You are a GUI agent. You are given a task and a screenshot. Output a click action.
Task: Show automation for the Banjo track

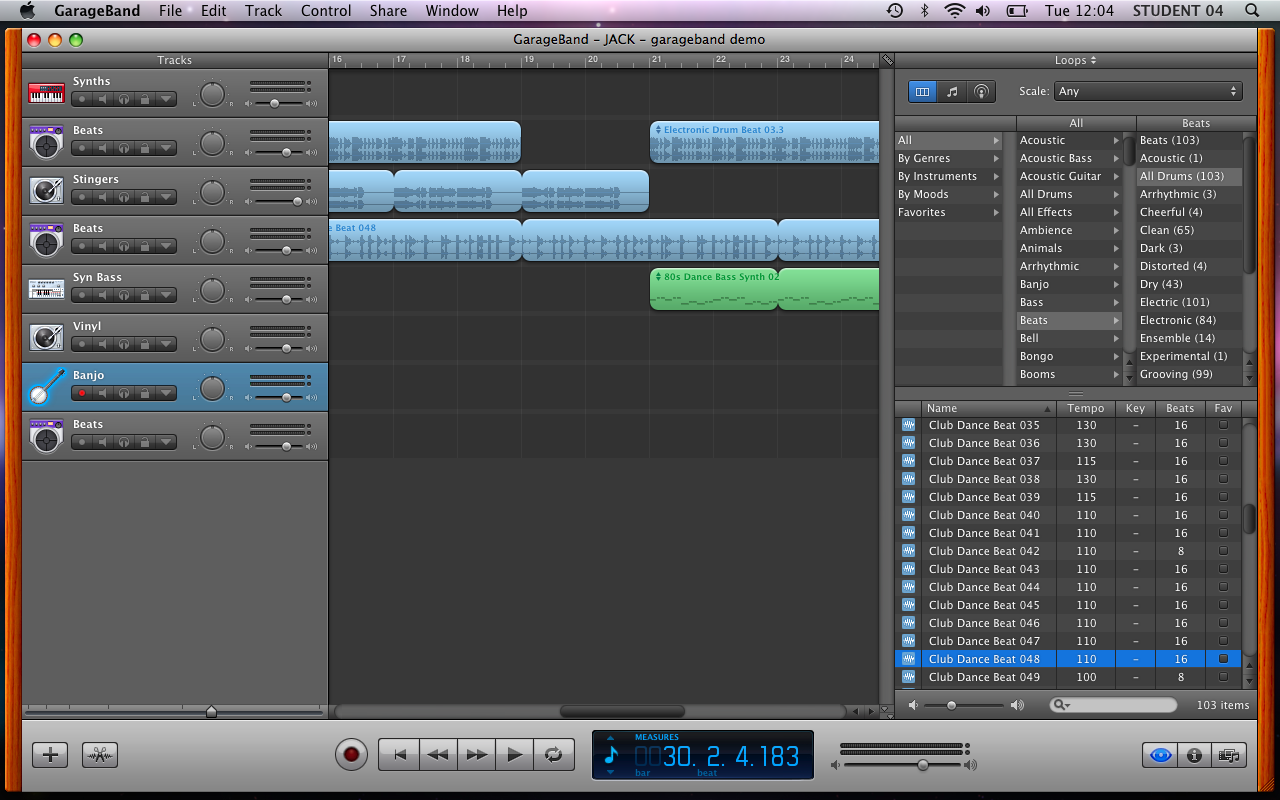point(166,393)
